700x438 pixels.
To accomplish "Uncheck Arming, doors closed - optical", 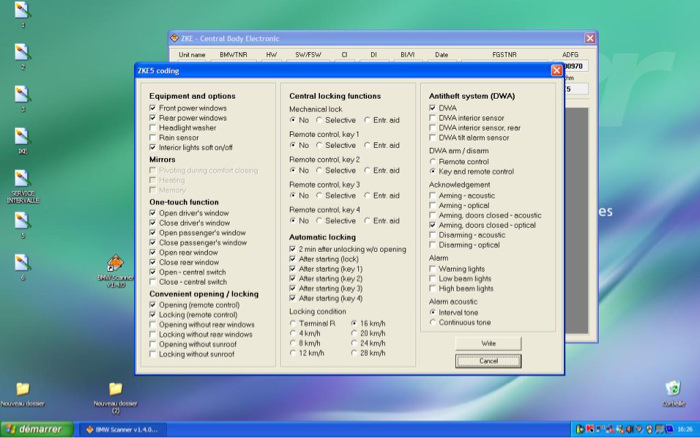I will 432,225.
